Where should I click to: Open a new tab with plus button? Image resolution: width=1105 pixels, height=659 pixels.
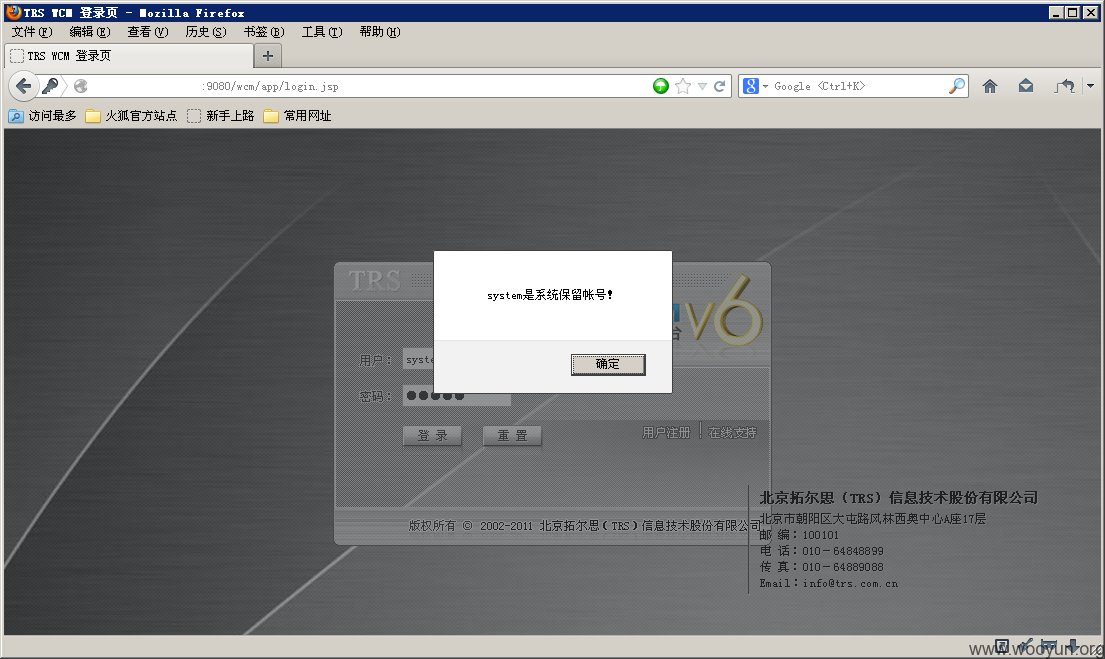[268, 56]
